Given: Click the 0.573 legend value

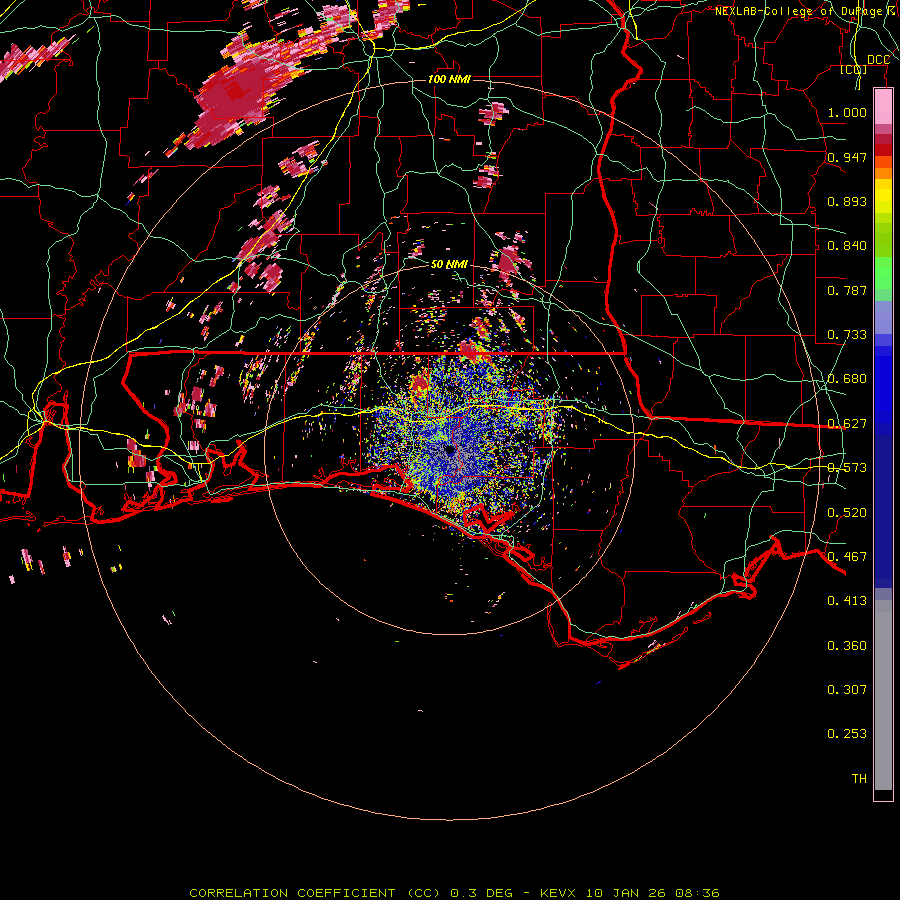Looking at the screenshot, I should [x=847, y=468].
